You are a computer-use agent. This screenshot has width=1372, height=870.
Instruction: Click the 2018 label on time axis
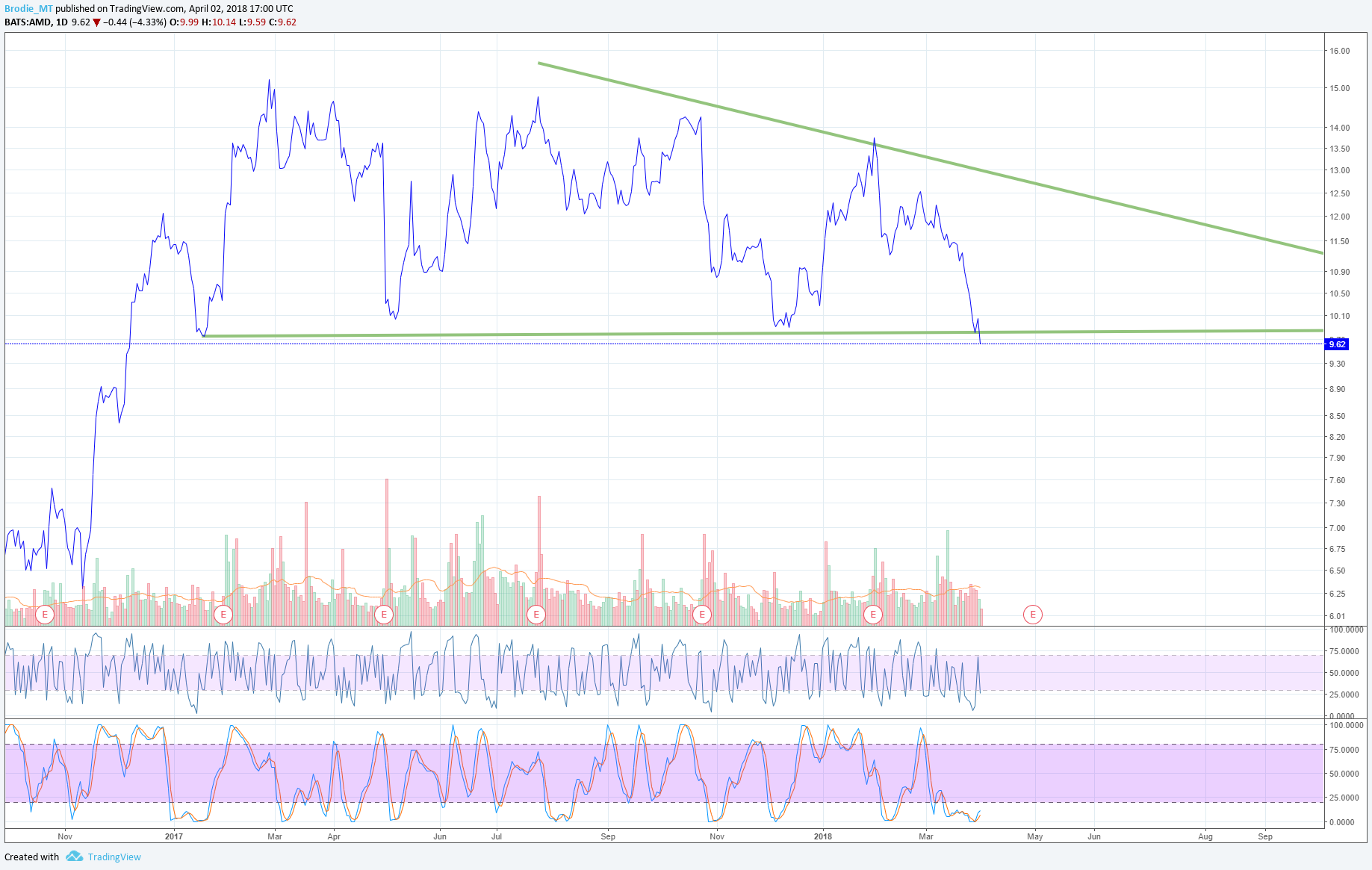823,836
